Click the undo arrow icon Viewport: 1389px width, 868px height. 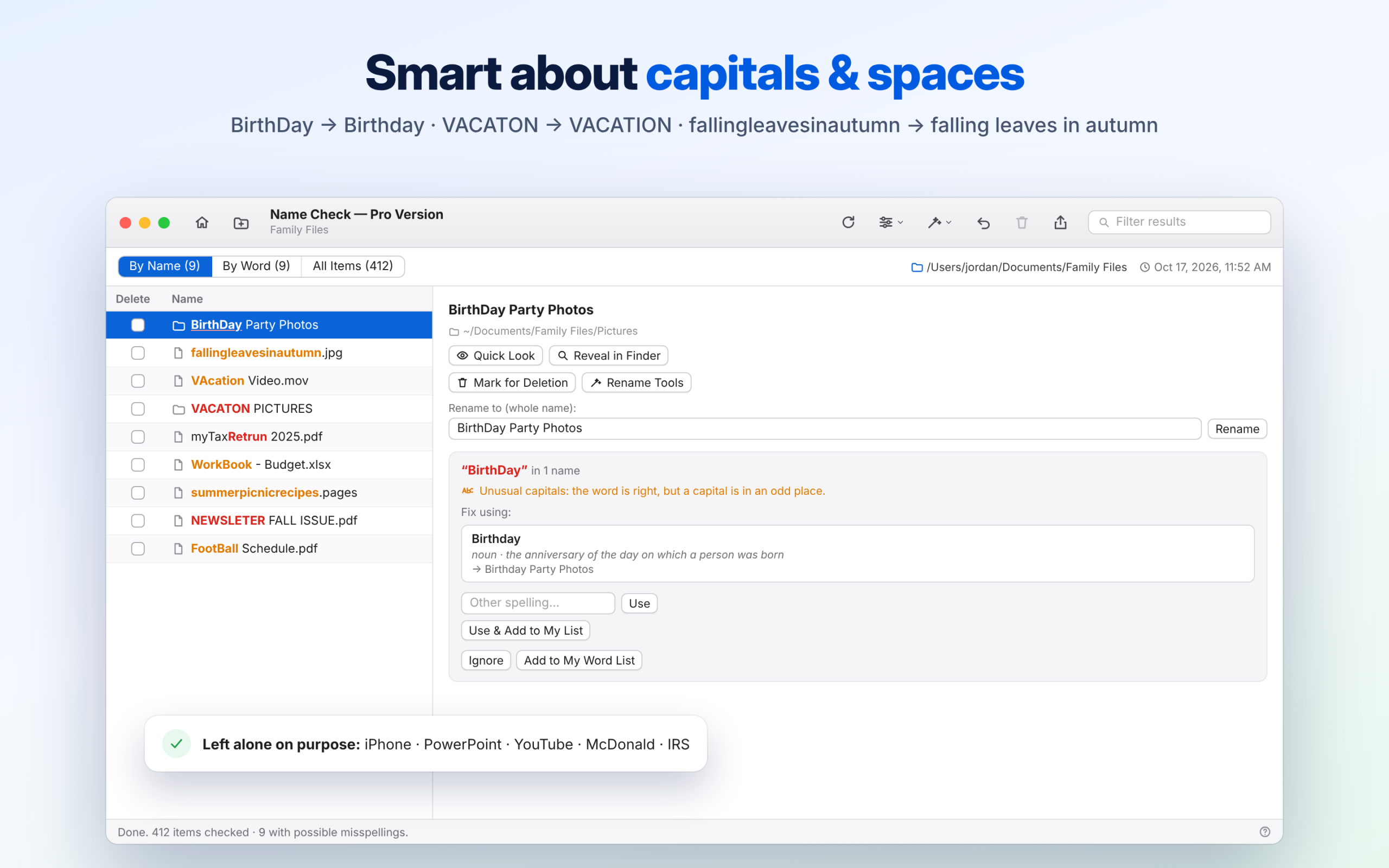click(983, 223)
